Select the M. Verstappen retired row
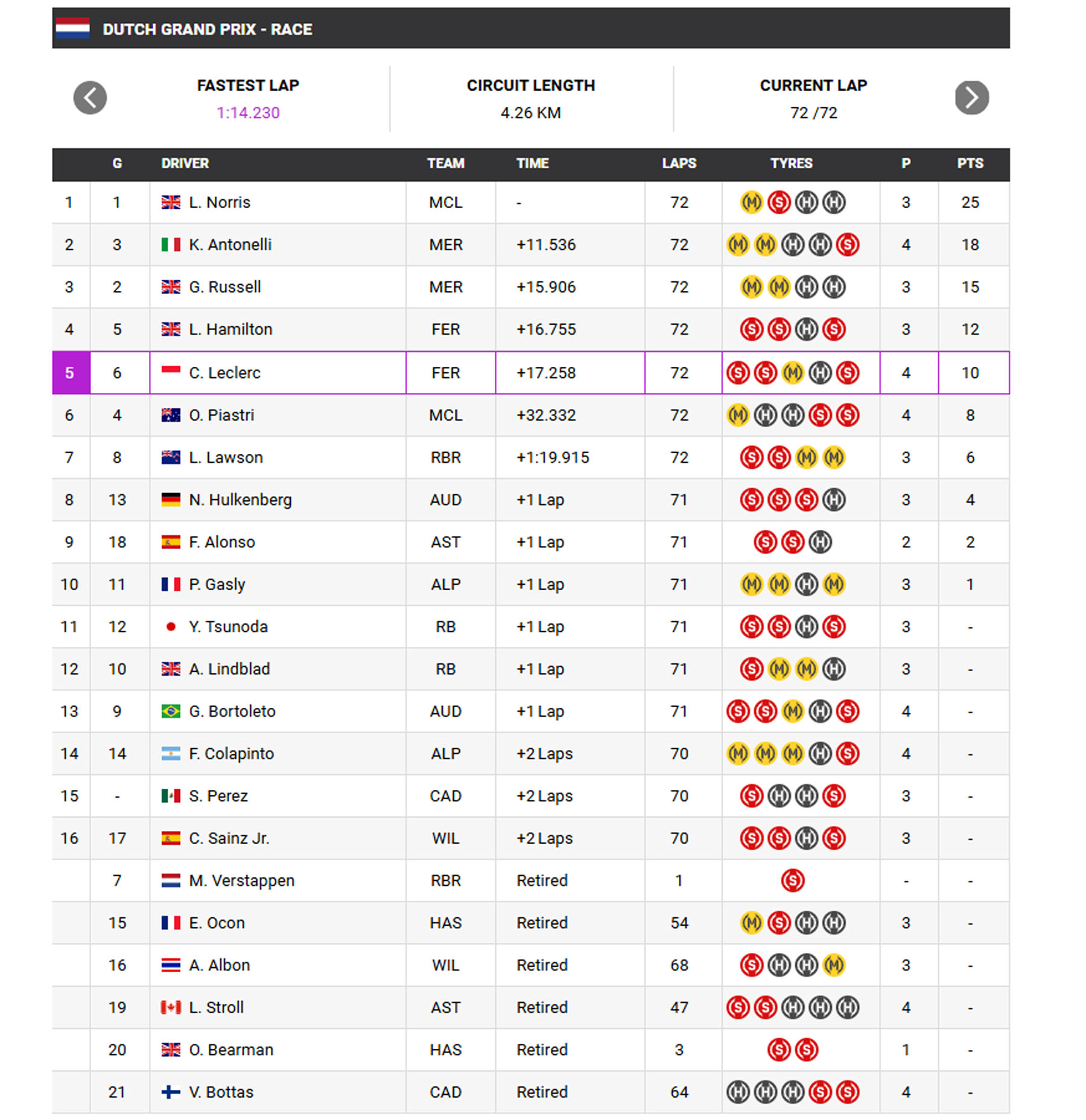1086x1120 pixels. [x=531, y=880]
